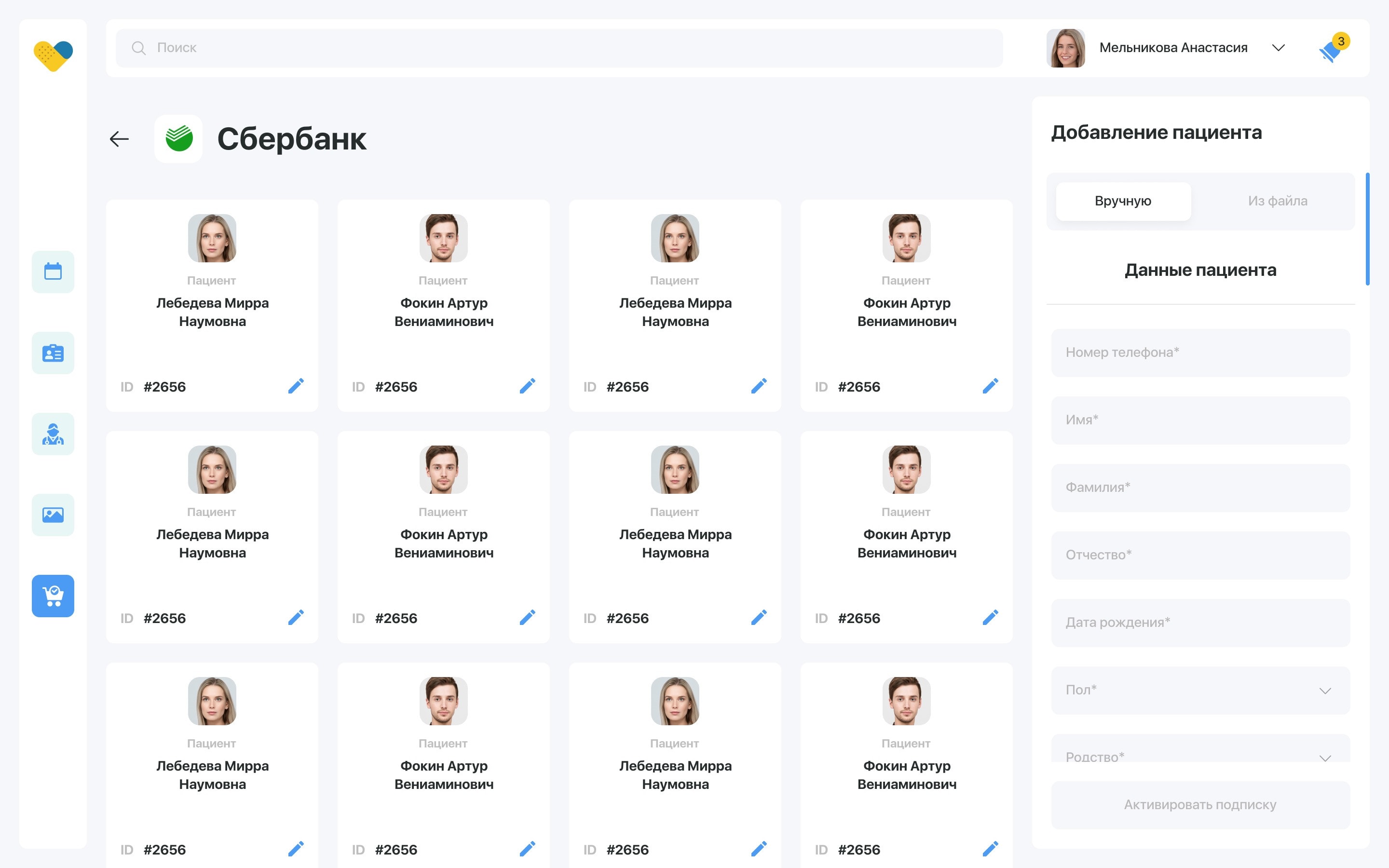
Task: Edit first card in top row via pencil
Action: [x=296, y=386]
